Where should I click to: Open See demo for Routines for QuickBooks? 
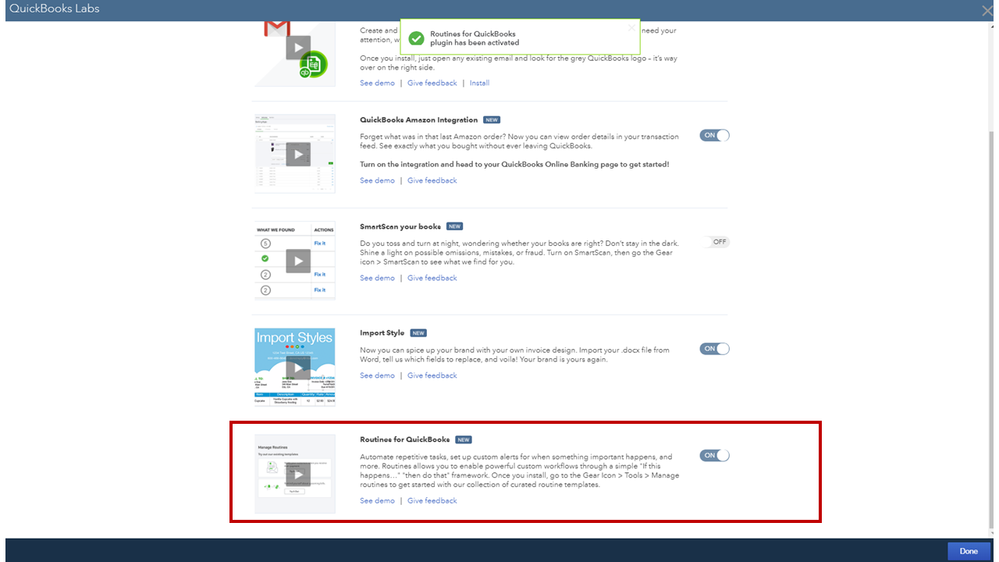[x=377, y=501]
